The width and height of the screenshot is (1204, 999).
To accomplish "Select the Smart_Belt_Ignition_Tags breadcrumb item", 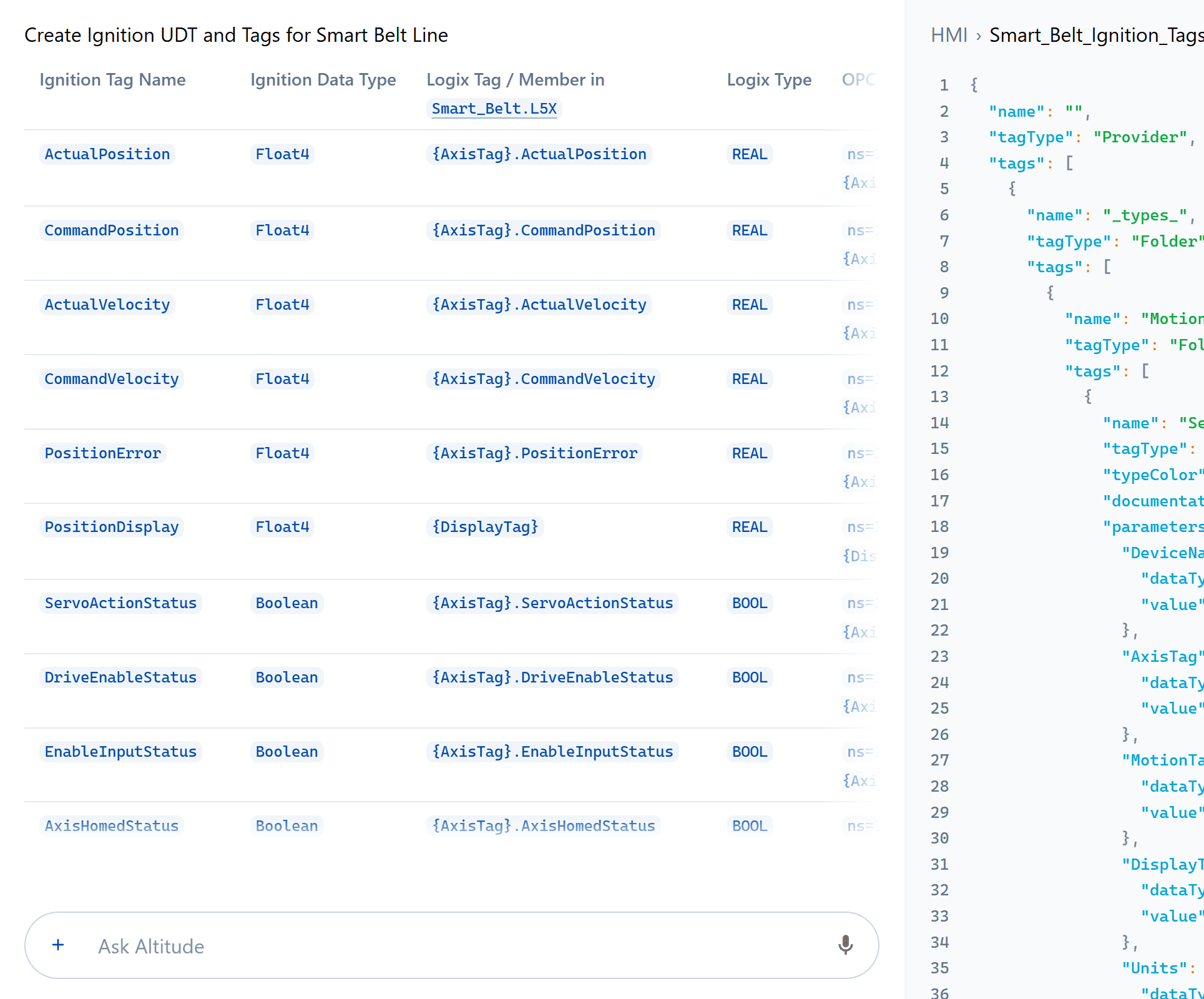I will pos(1097,35).
